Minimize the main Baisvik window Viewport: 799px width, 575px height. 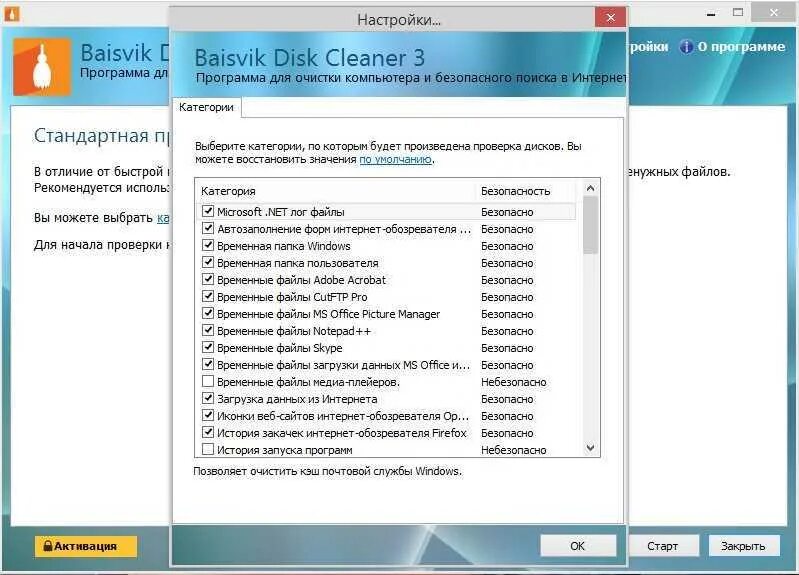pos(711,14)
